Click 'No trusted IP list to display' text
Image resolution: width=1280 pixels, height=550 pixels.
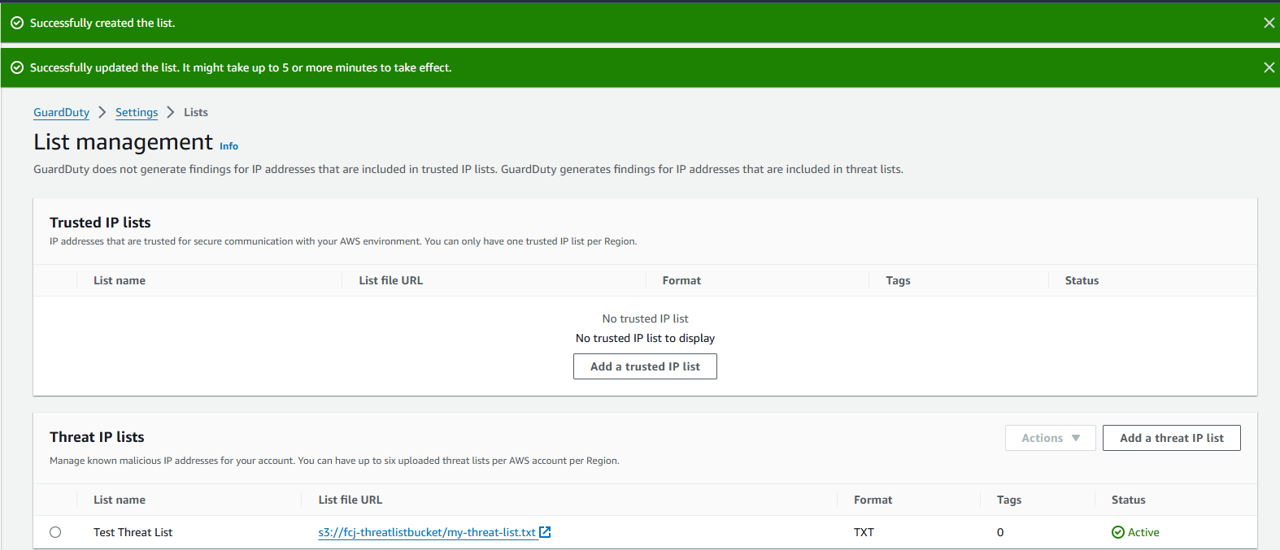point(645,338)
